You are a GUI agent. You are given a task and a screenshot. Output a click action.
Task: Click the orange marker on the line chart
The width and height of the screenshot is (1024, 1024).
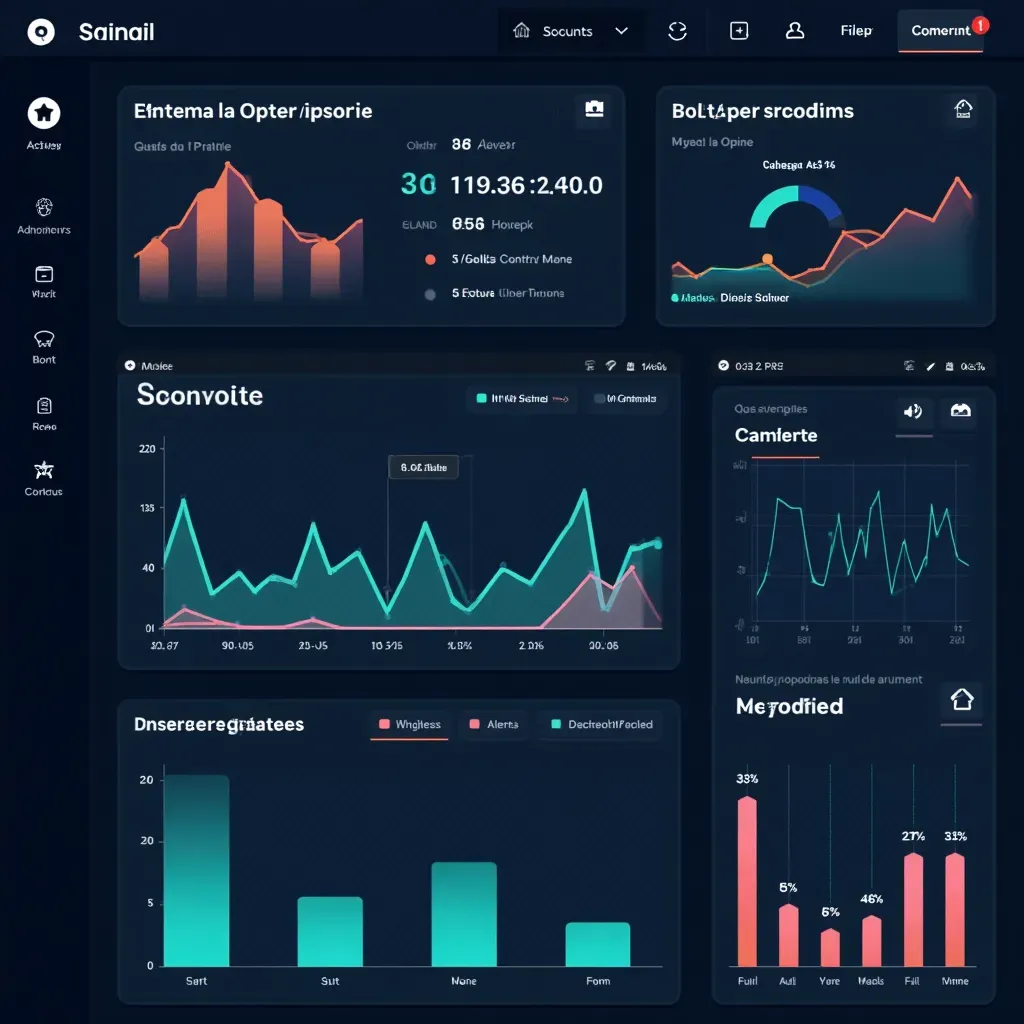(768, 259)
